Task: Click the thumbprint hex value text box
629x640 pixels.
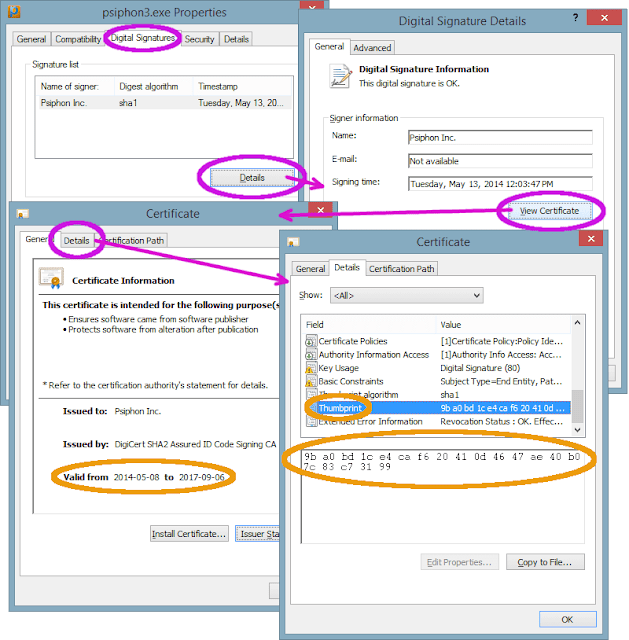Action: [442, 496]
